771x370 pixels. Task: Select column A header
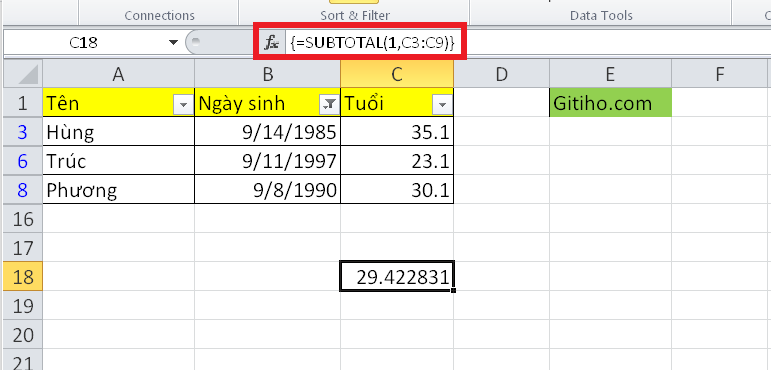click(119, 74)
